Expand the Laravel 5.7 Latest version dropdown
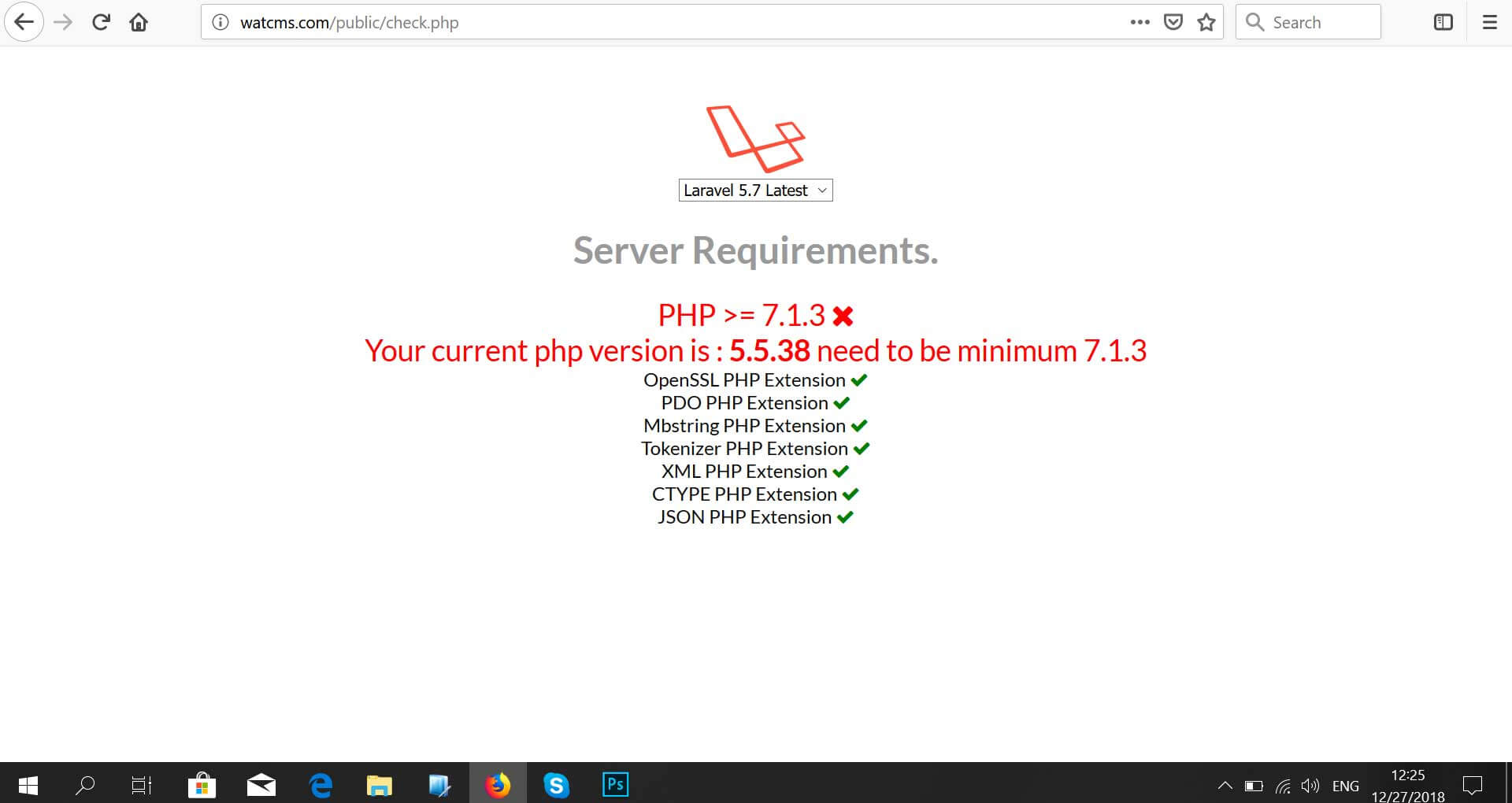 756,191
